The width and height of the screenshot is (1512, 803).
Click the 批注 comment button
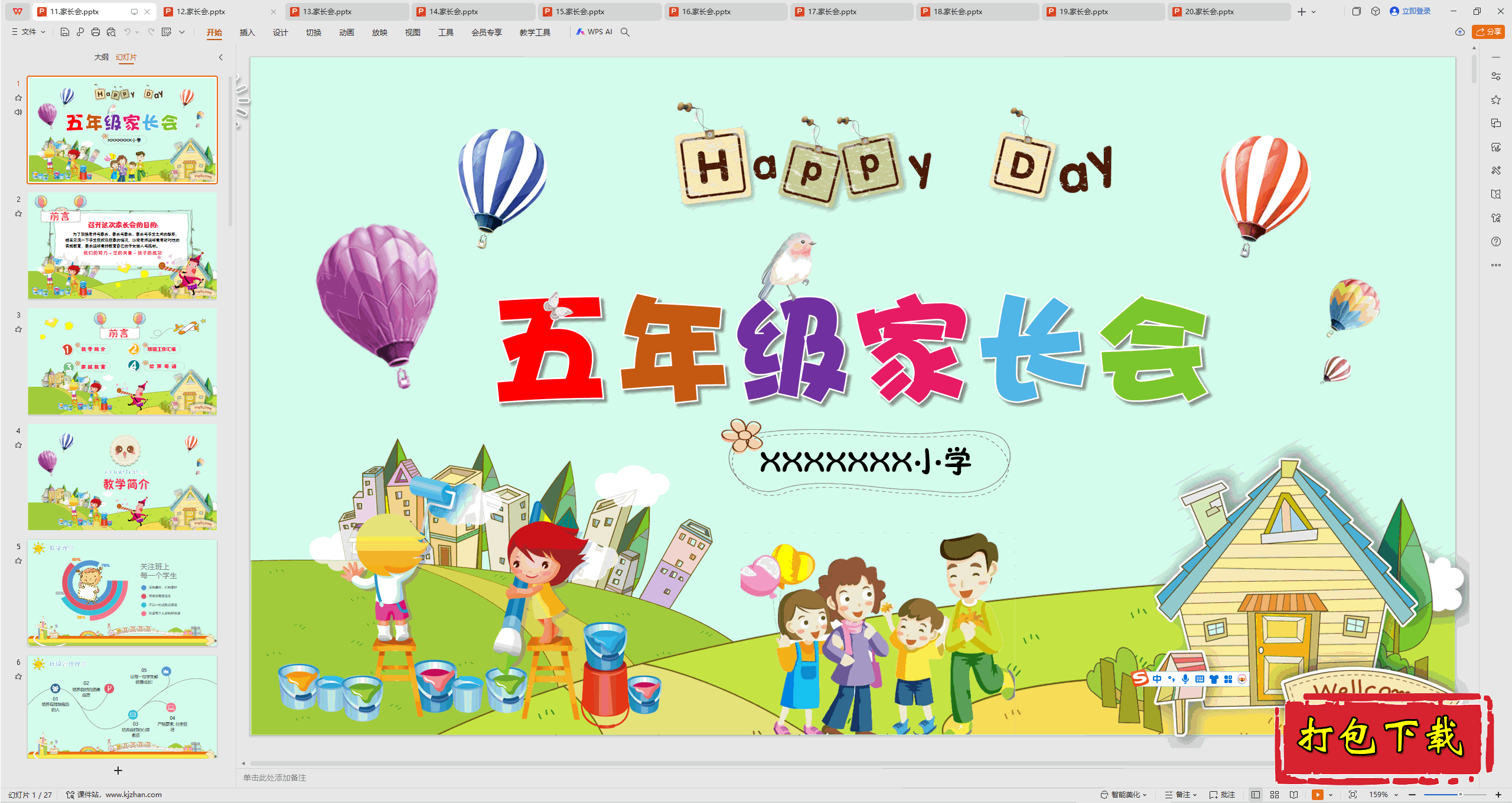tap(1223, 795)
